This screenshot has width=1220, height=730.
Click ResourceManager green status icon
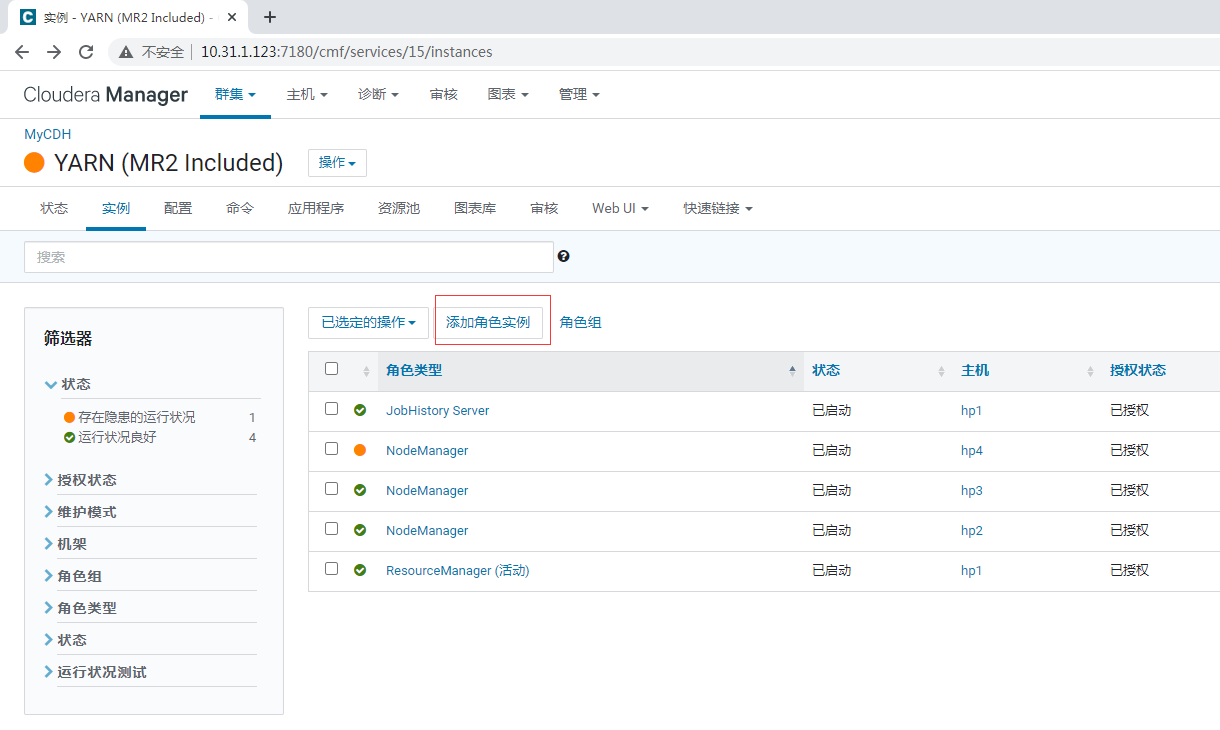(360, 570)
